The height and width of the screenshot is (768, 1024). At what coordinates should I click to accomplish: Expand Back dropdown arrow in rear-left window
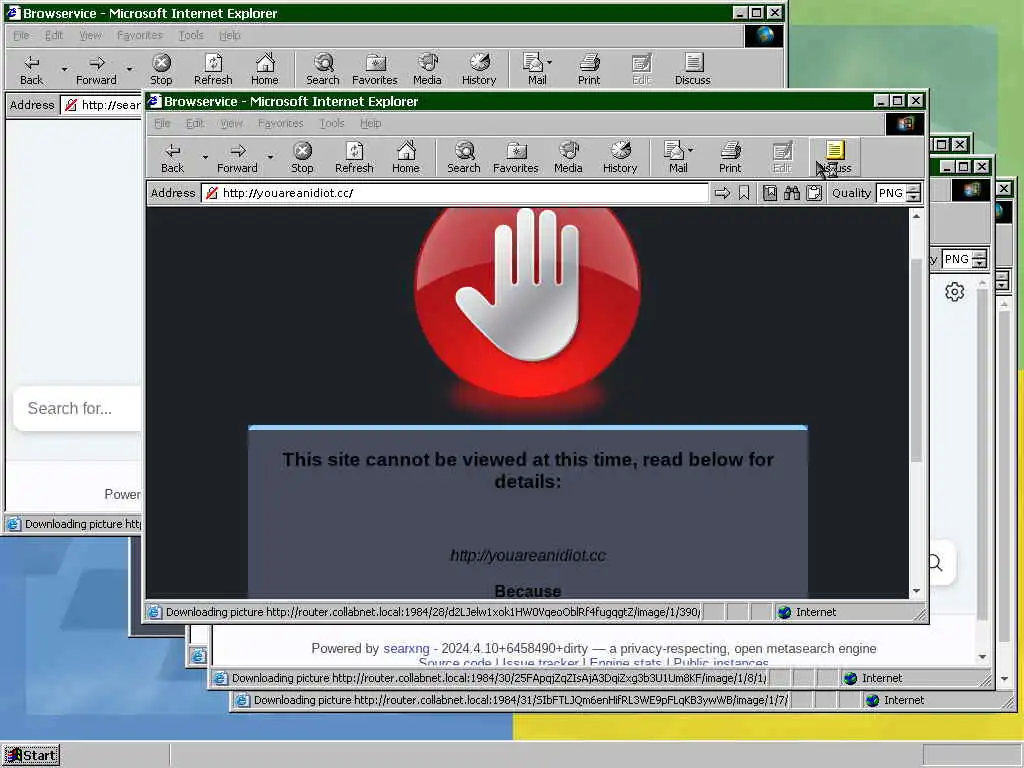pos(63,69)
